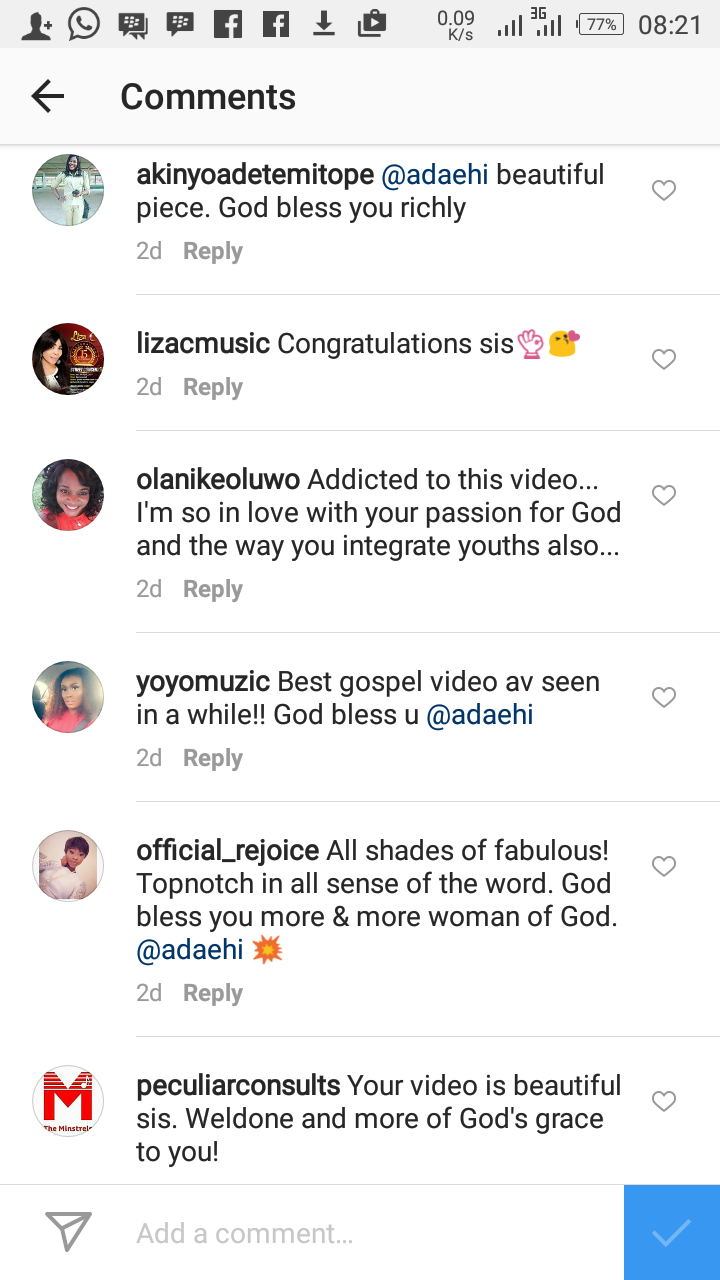The image size is (720, 1280).
Task: Heart yoyomuzic's comment
Action: (664, 697)
